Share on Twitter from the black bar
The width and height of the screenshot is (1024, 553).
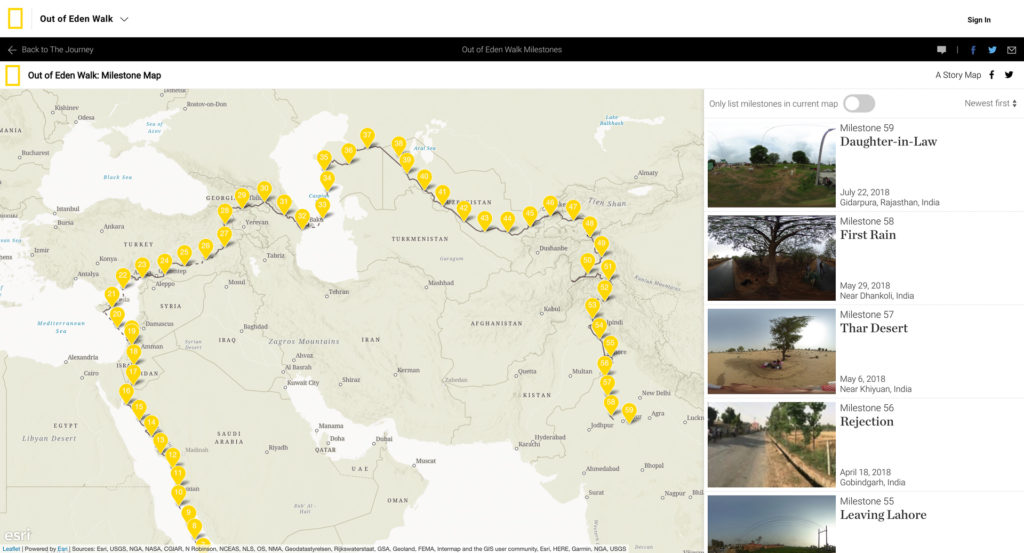point(992,50)
